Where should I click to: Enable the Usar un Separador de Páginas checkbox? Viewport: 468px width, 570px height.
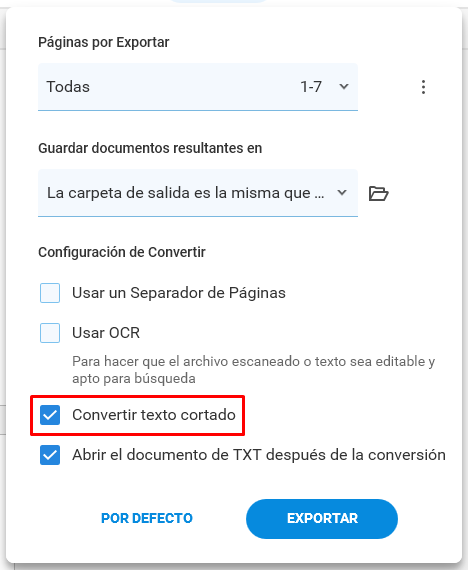click(50, 293)
